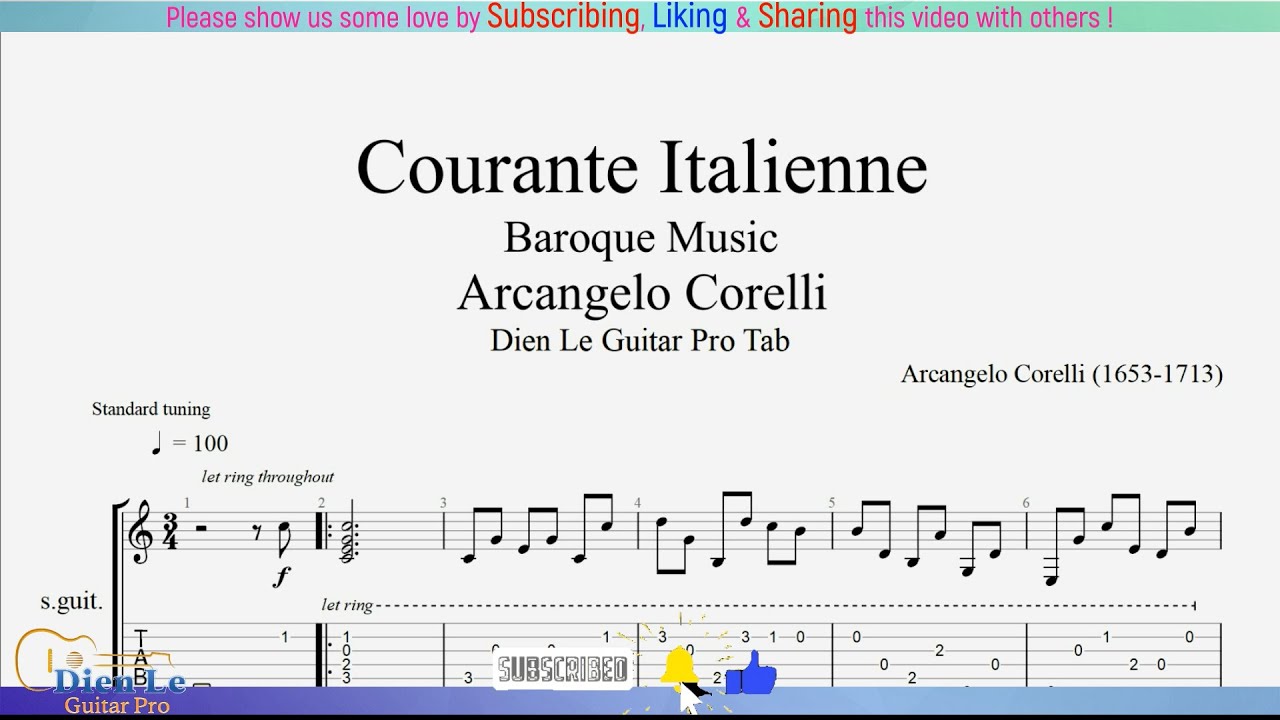The image size is (1280, 720).
Task: Click the Courante Italienne title
Action: pos(642,167)
